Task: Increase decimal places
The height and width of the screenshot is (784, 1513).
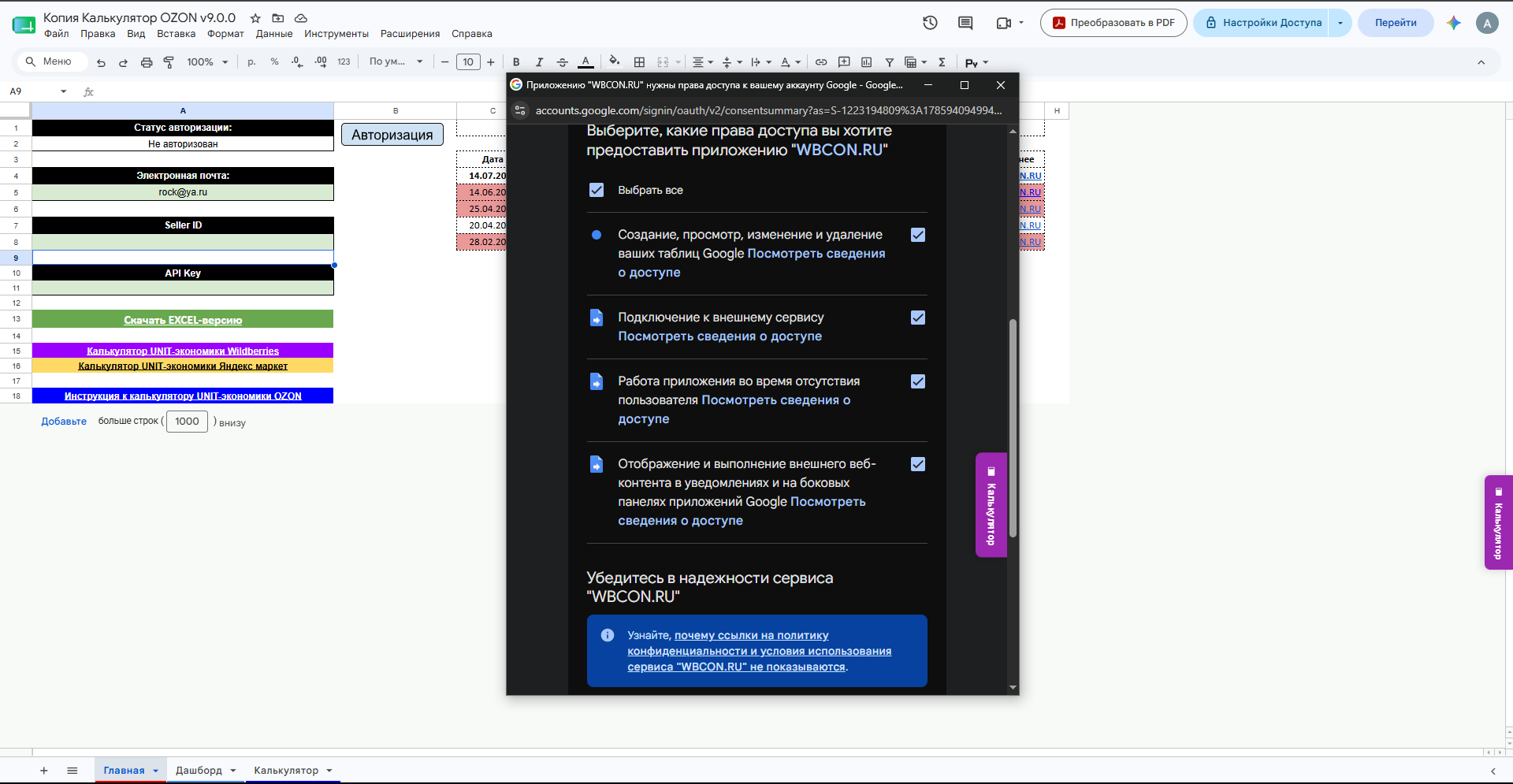Action: point(321,62)
